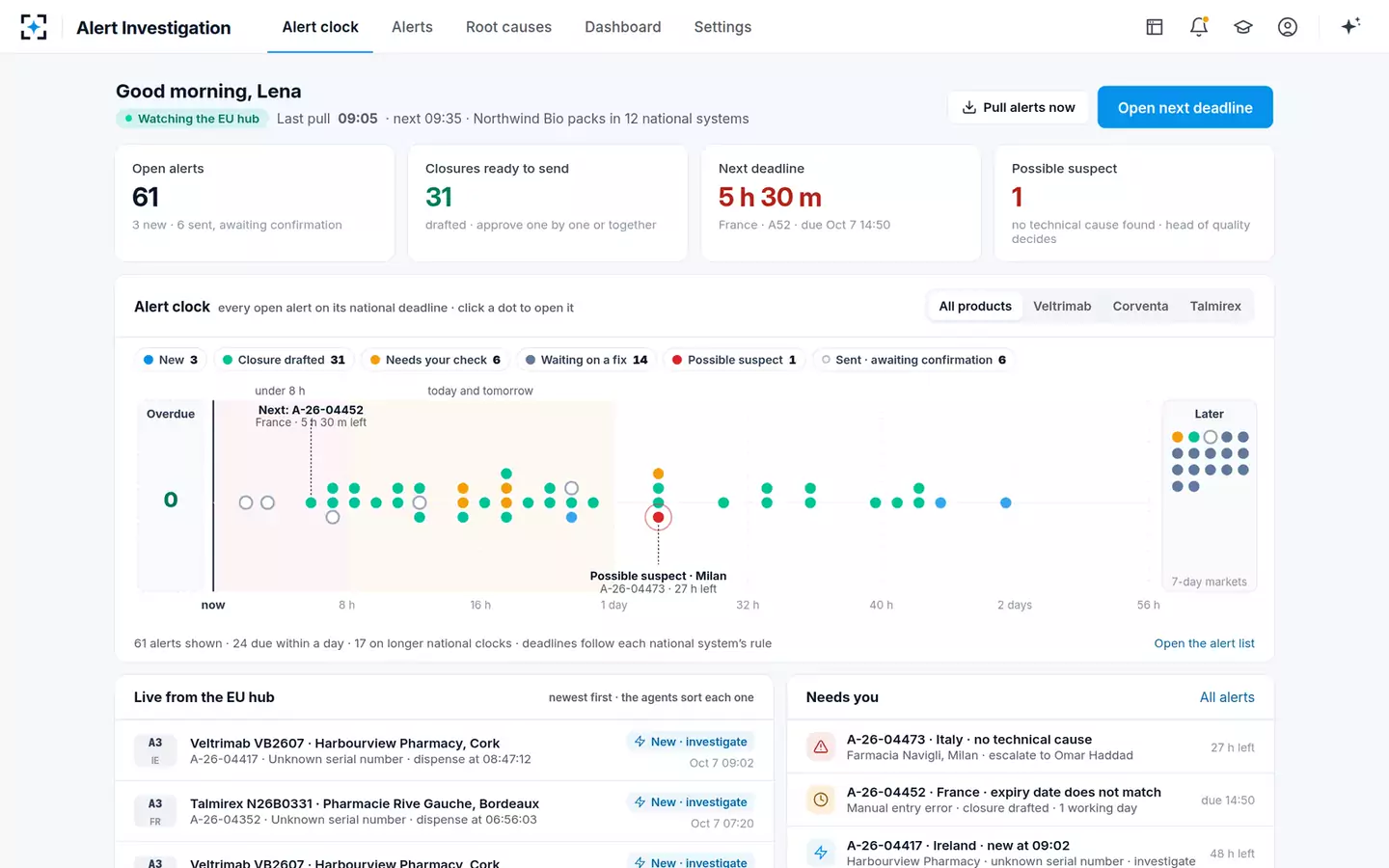
Task: Open the Possible suspect 1 card
Action: pos(1134,203)
